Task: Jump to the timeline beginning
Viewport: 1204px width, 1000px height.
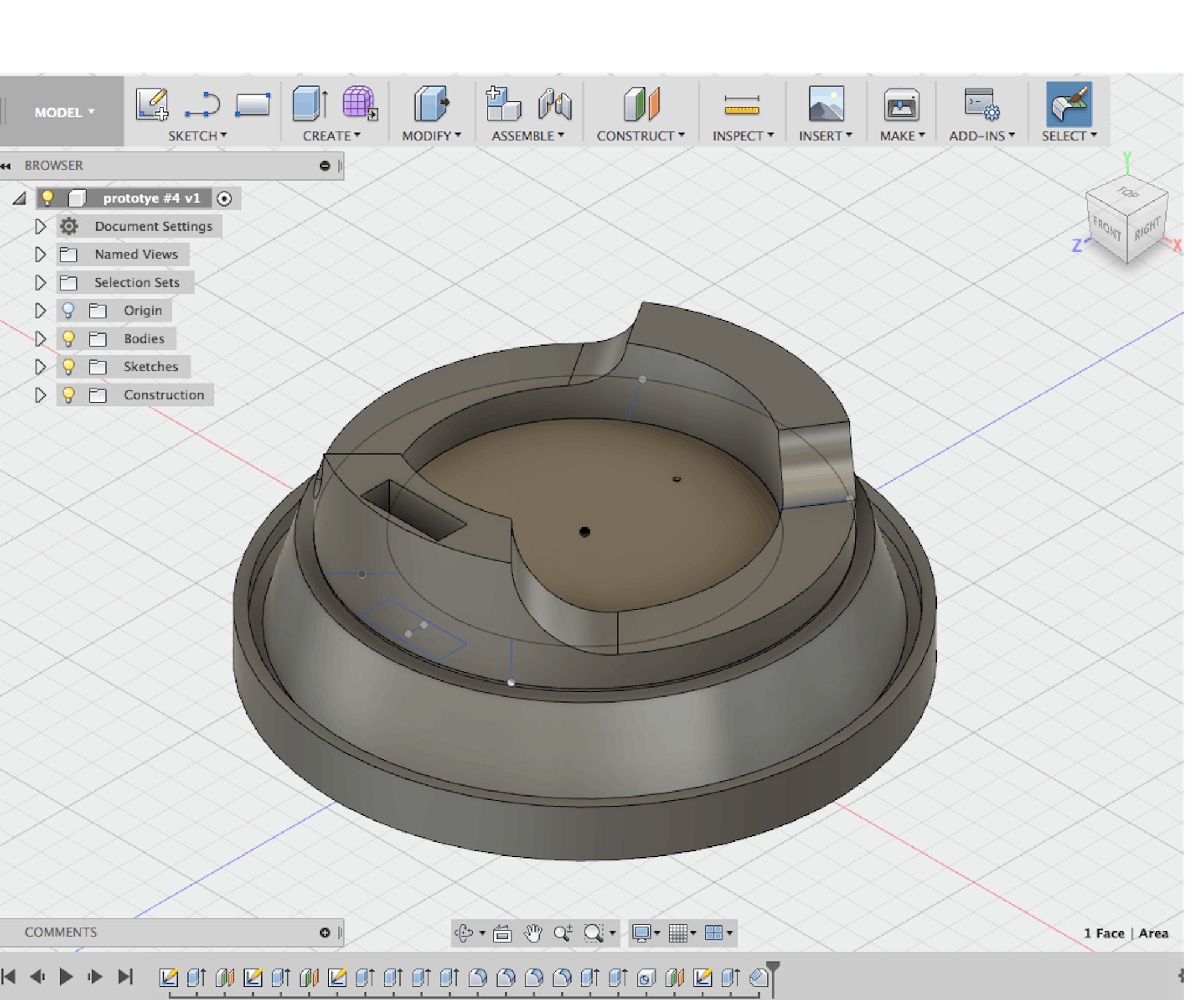Action: pyautogui.click(x=8, y=977)
